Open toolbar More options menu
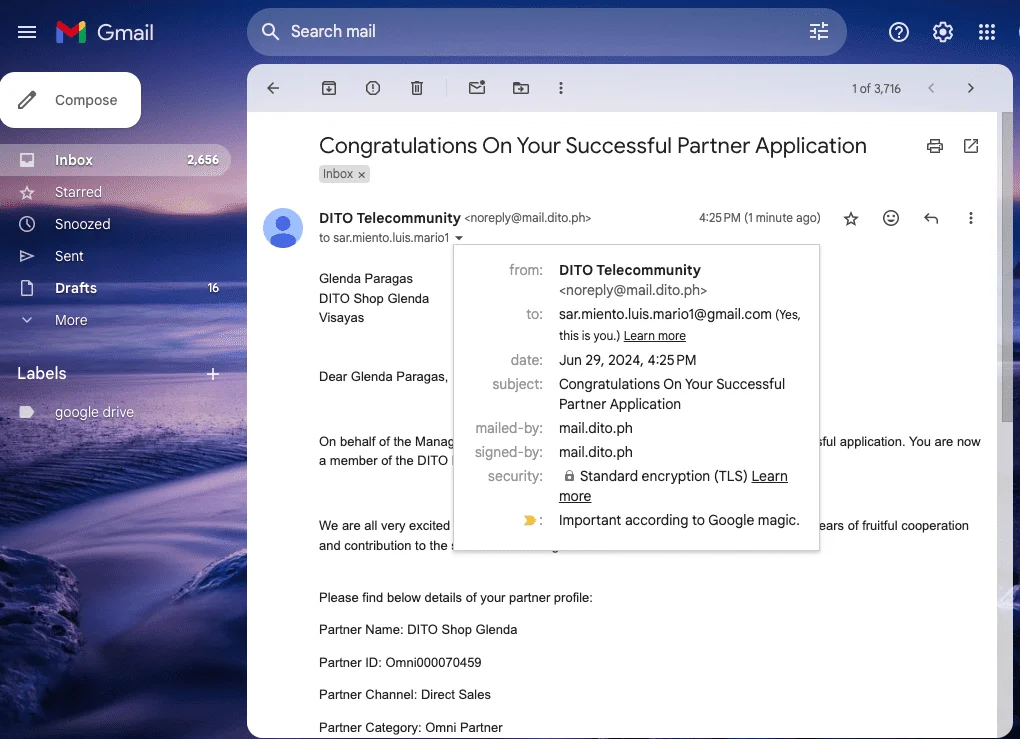Viewport: 1020px width, 739px height. coord(561,88)
